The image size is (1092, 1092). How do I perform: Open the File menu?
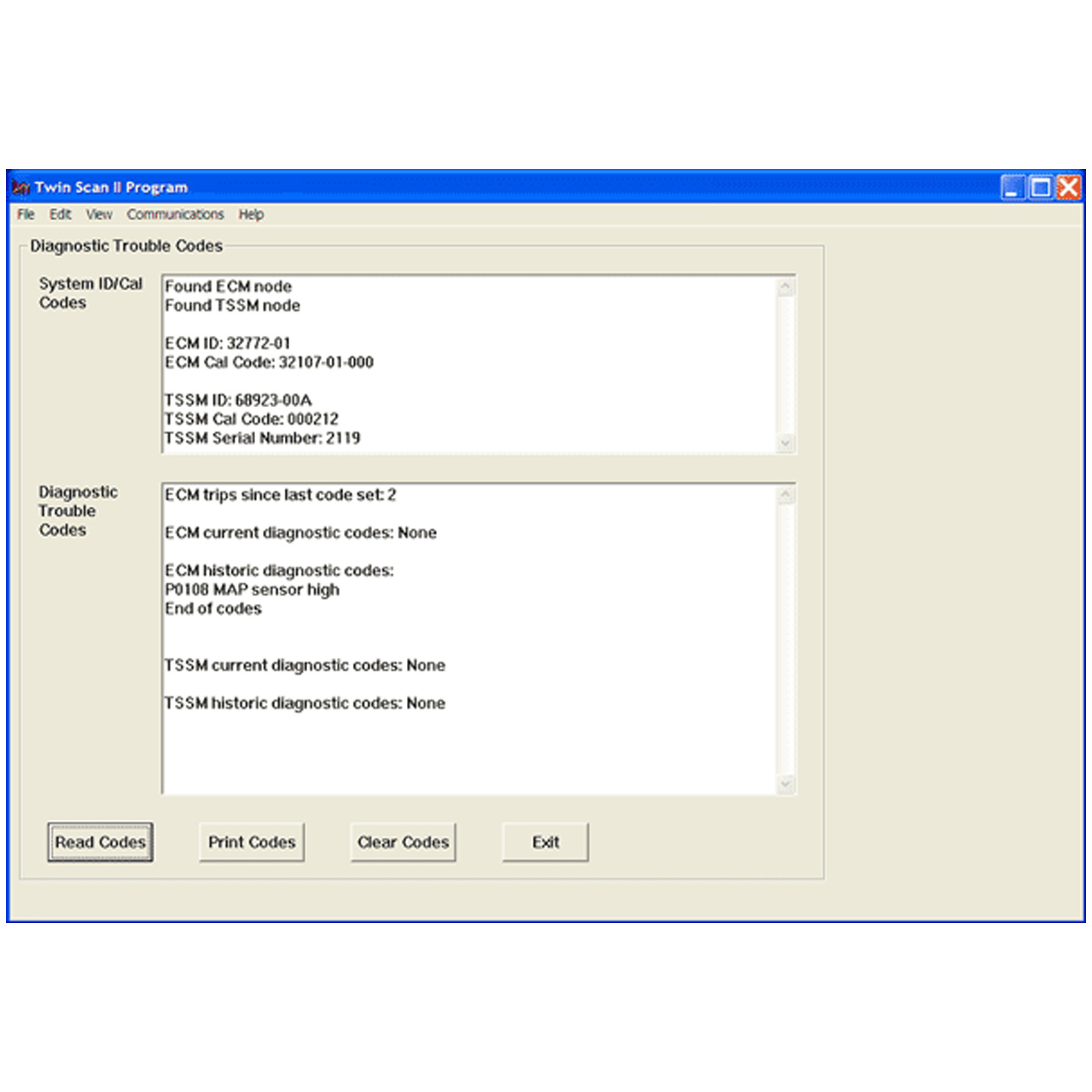pyautogui.click(x=26, y=215)
